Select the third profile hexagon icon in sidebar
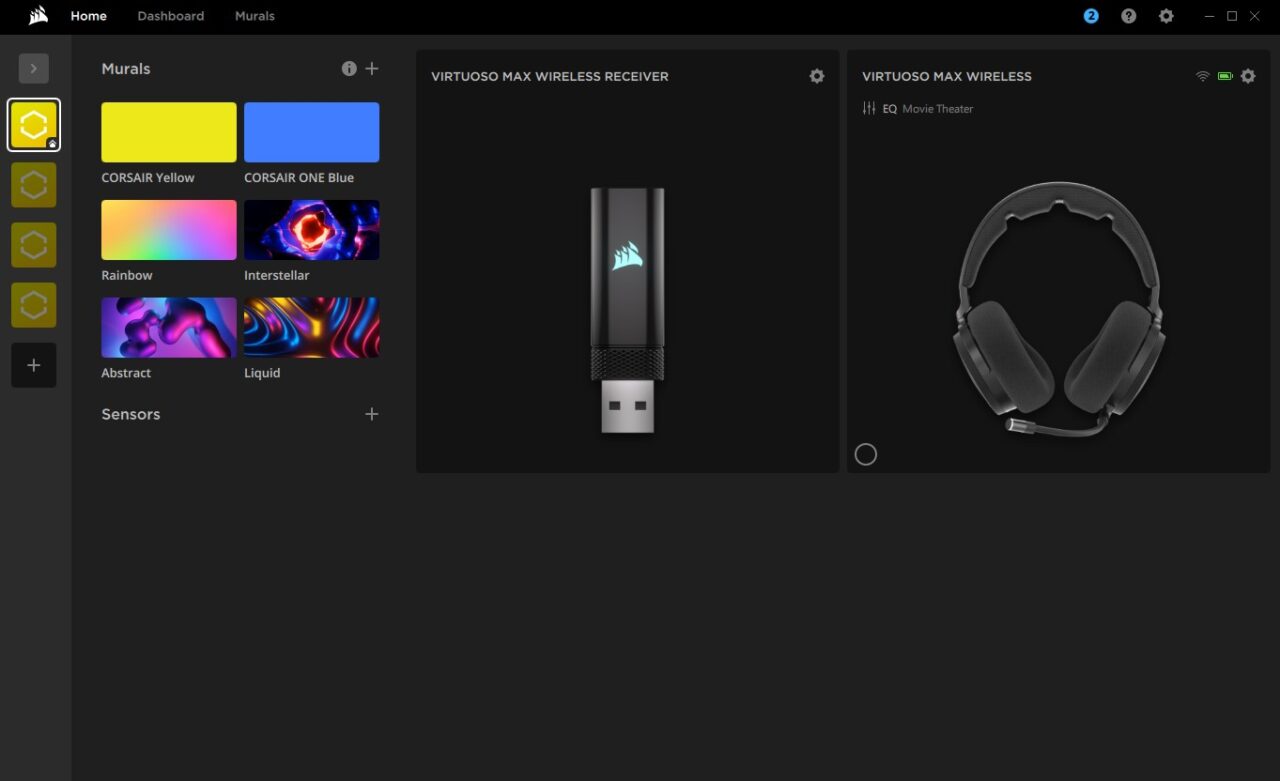This screenshot has width=1280, height=781. point(34,245)
